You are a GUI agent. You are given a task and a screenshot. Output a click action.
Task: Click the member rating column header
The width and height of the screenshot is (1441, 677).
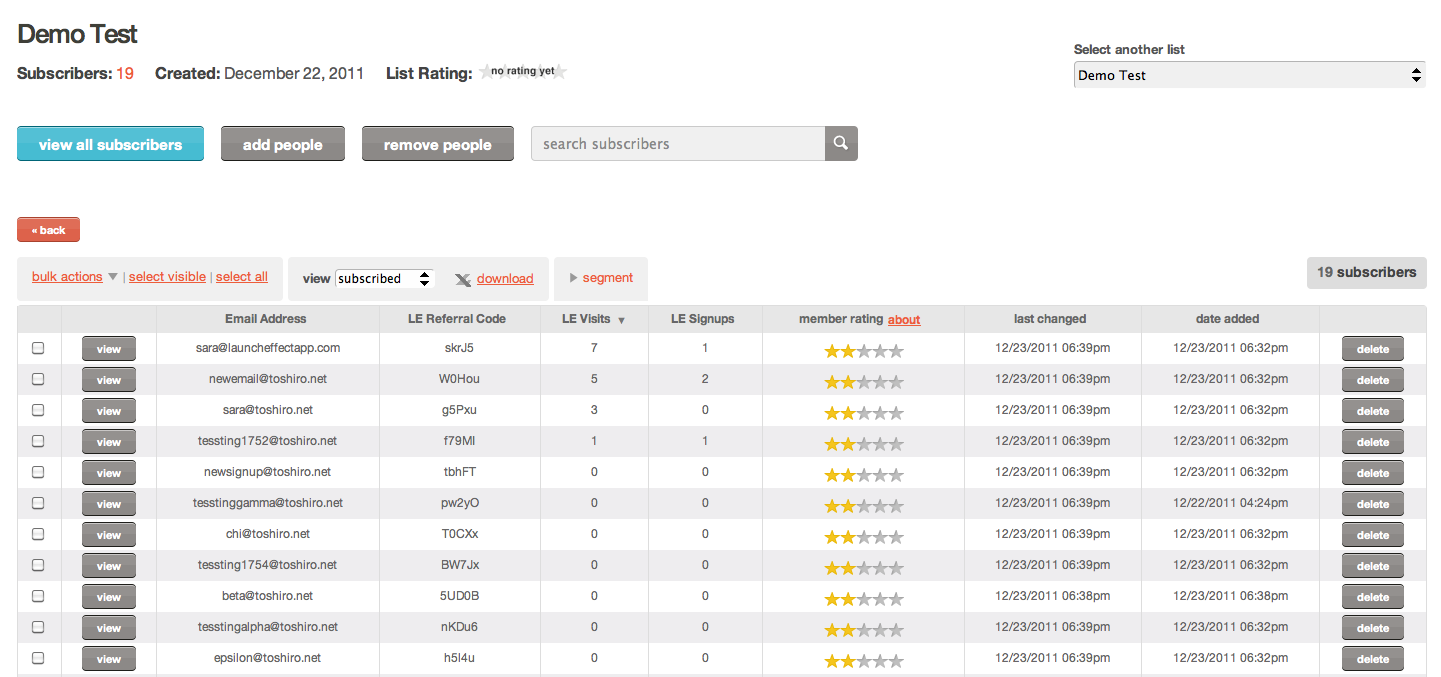click(841, 319)
